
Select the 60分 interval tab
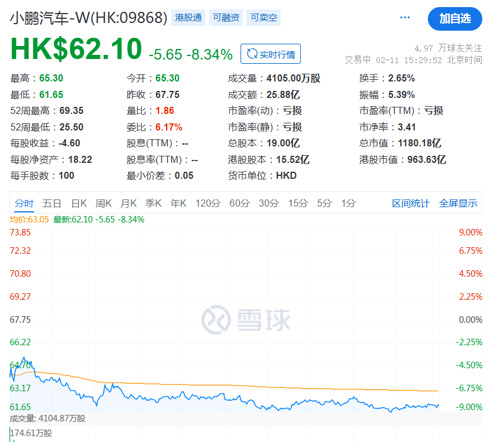[239, 203]
